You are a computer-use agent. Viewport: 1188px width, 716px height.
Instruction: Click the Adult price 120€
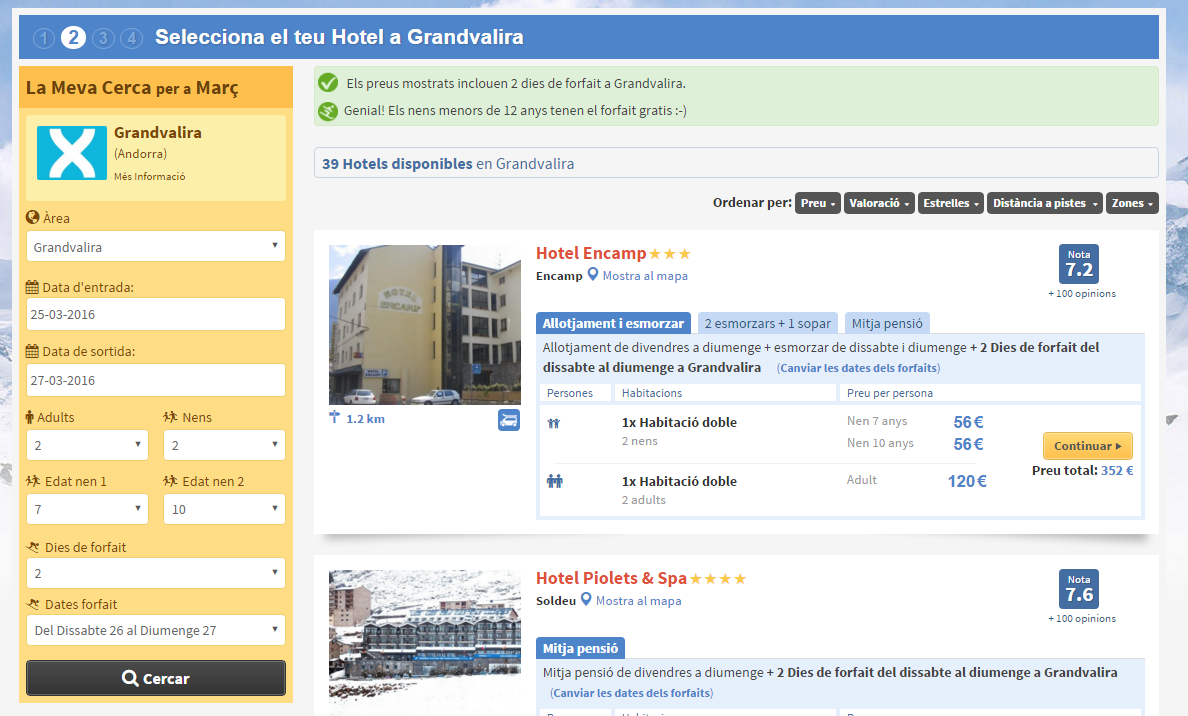967,481
